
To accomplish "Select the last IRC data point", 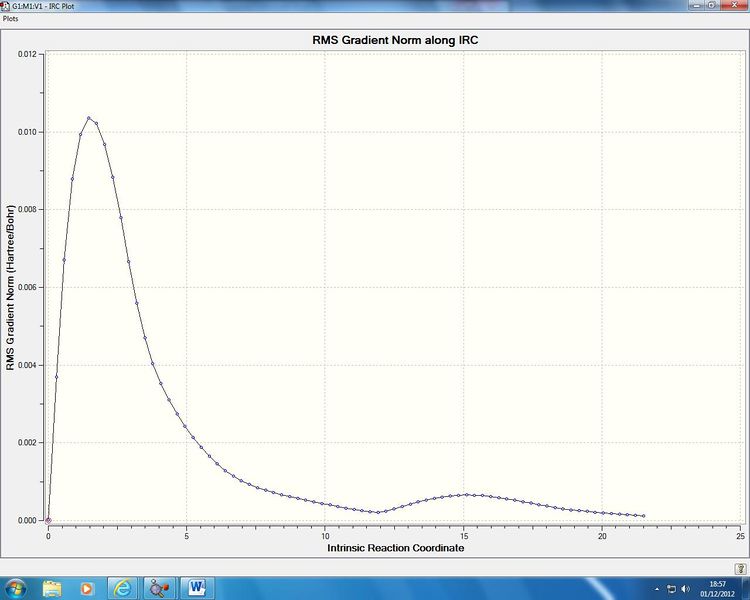I will [x=643, y=516].
